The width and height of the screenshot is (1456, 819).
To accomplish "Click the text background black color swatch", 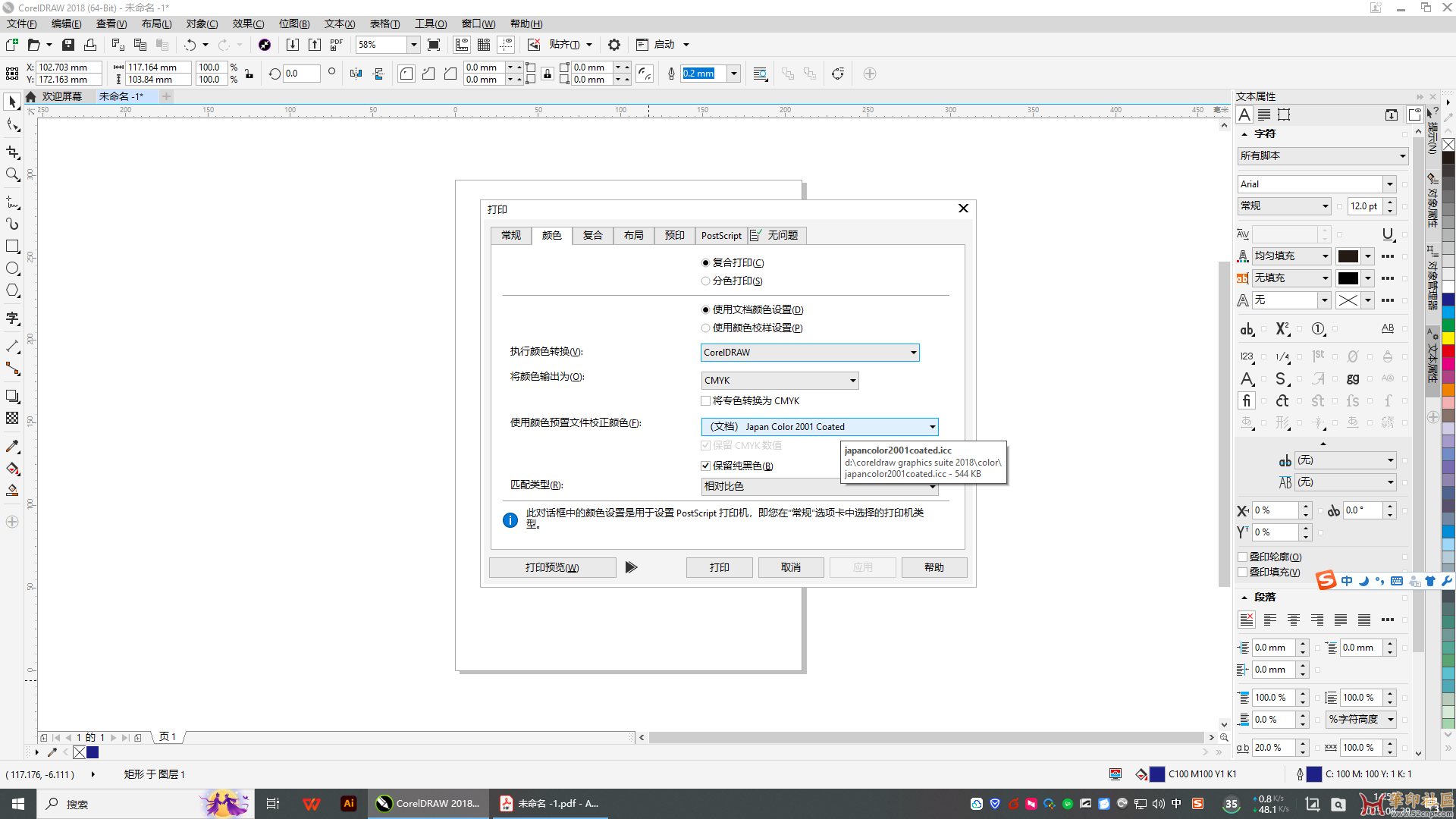I will [x=1348, y=278].
